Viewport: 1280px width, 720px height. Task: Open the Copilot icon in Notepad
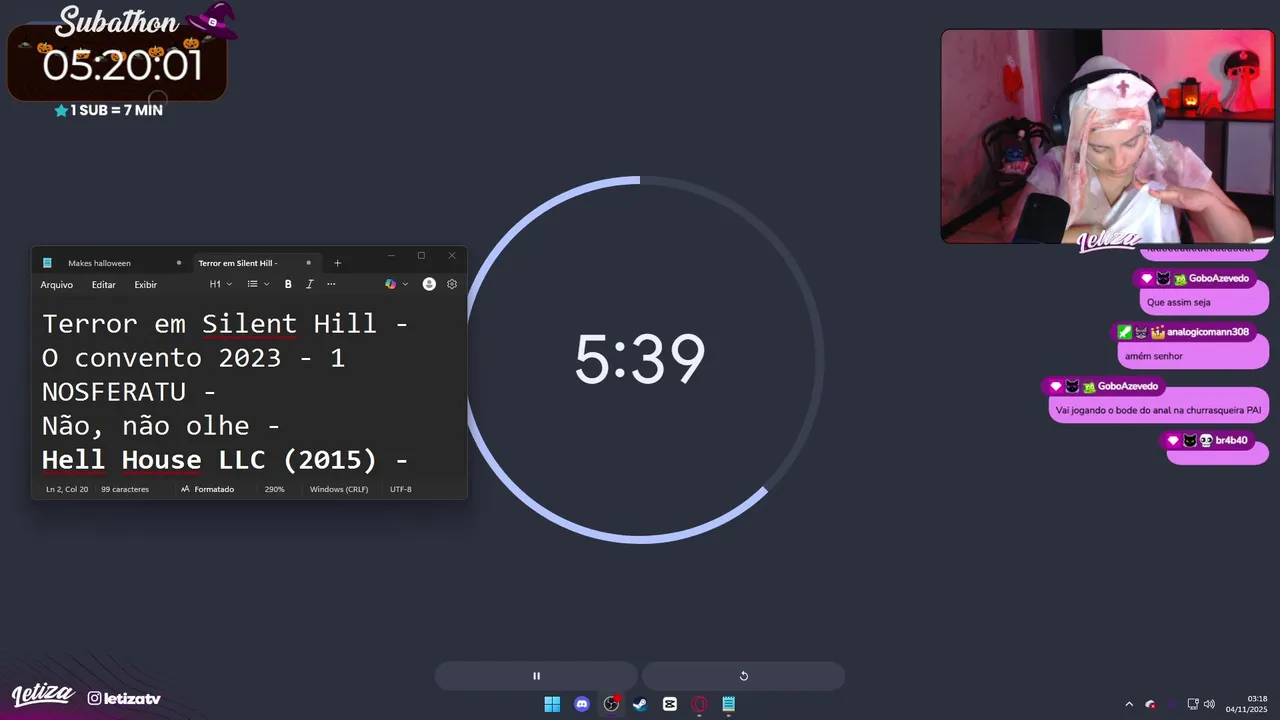(x=390, y=285)
